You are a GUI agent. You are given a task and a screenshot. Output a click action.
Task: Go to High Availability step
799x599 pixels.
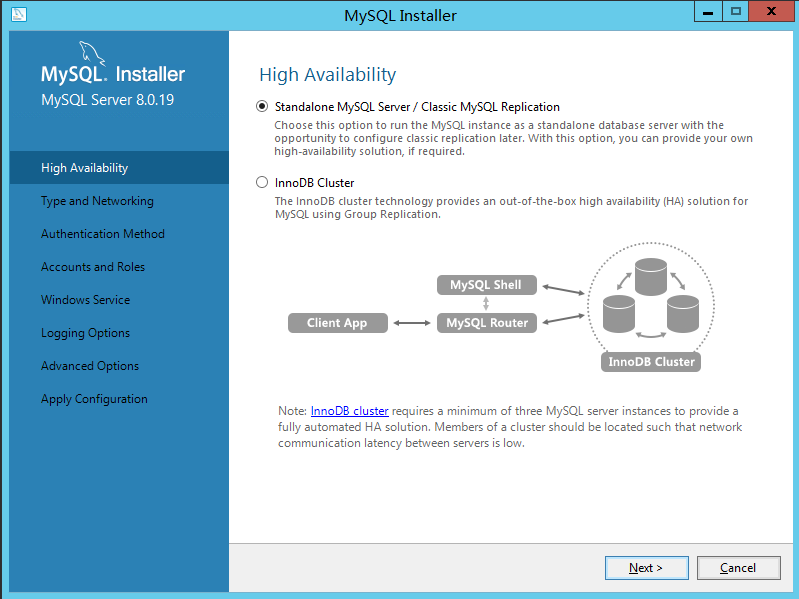119,168
